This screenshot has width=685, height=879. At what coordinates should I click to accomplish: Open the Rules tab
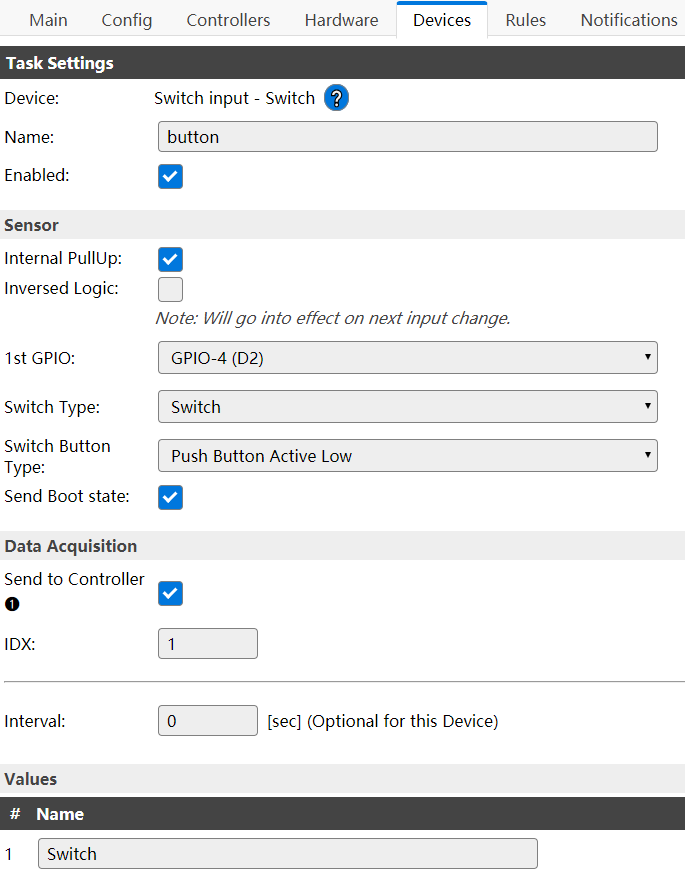pos(525,20)
